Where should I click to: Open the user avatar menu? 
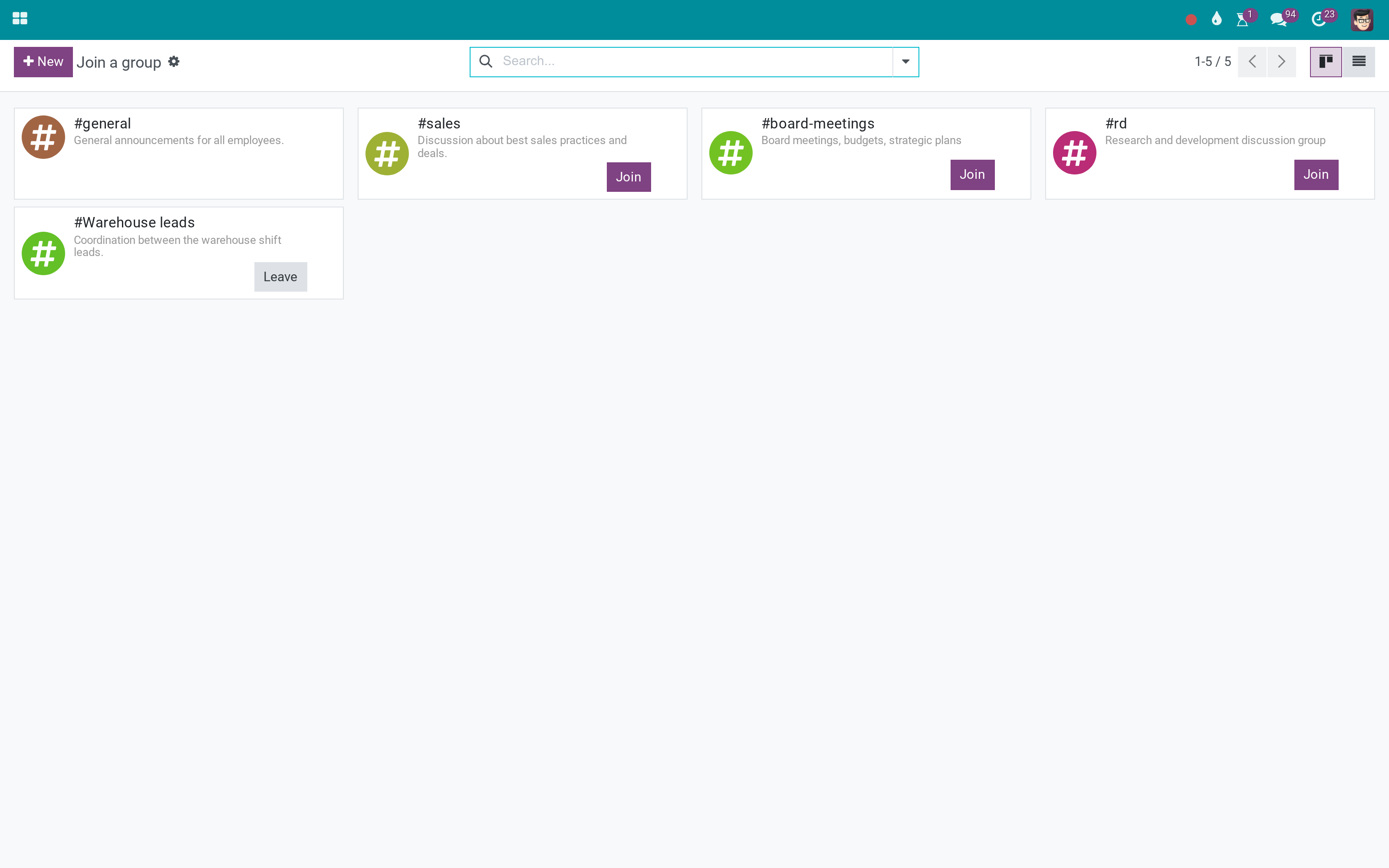tap(1362, 20)
